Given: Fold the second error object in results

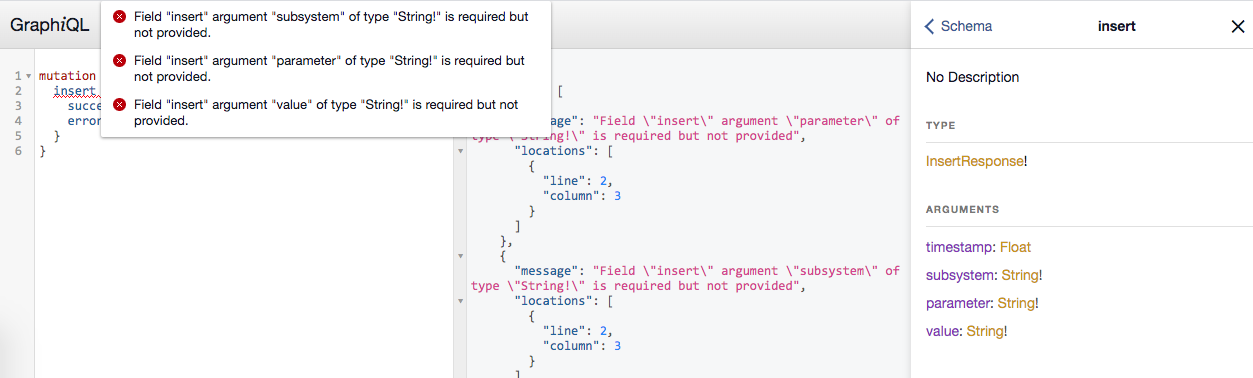Looking at the screenshot, I should (460, 256).
